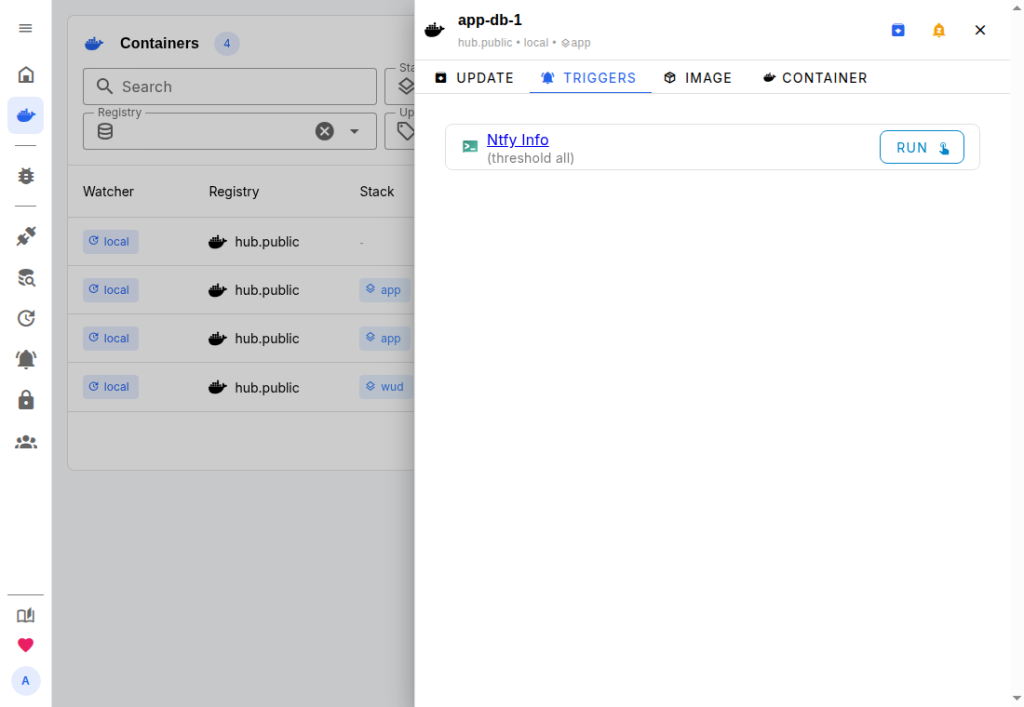Click the magnifier icon in the Search field
The image size is (1024, 707).
click(104, 86)
